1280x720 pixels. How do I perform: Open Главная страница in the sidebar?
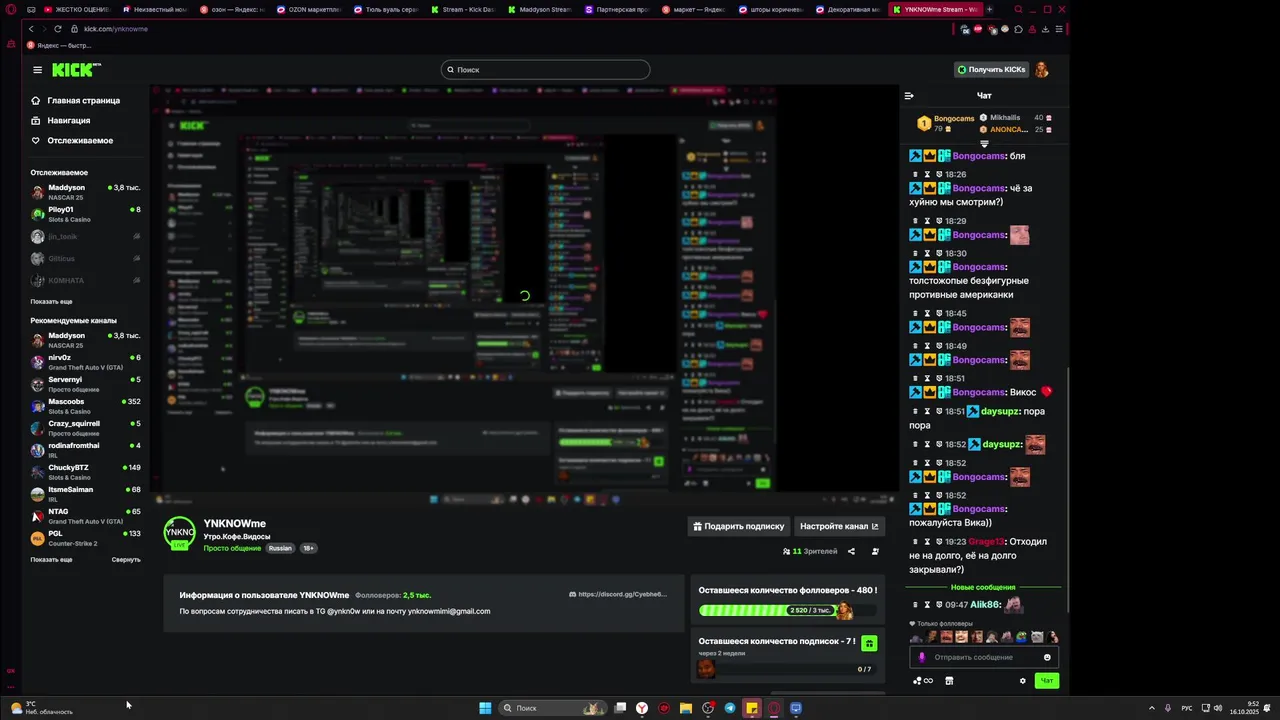[76, 101]
